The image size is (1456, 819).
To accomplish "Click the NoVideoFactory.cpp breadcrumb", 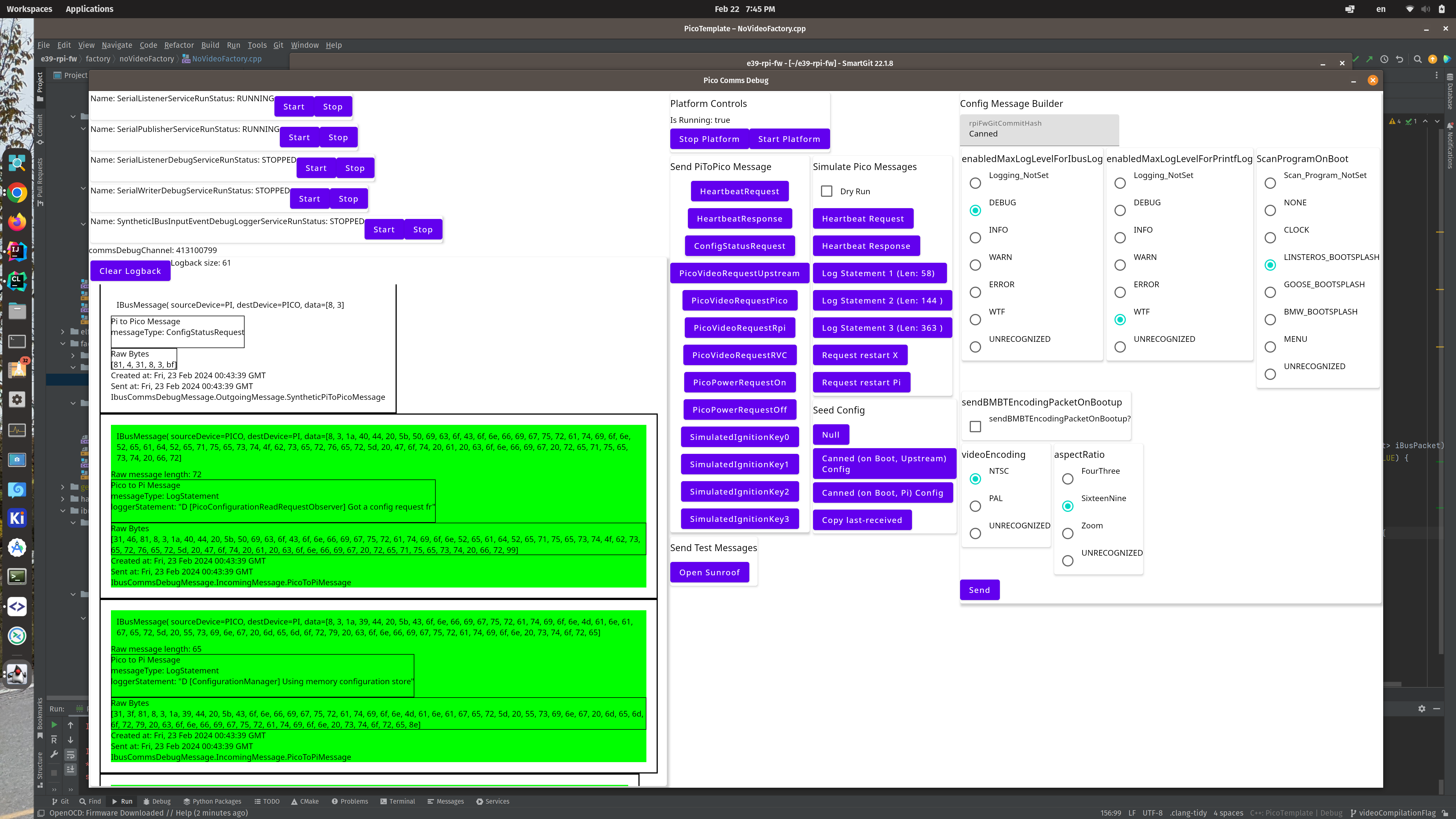I will pyautogui.click(x=222, y=59).
